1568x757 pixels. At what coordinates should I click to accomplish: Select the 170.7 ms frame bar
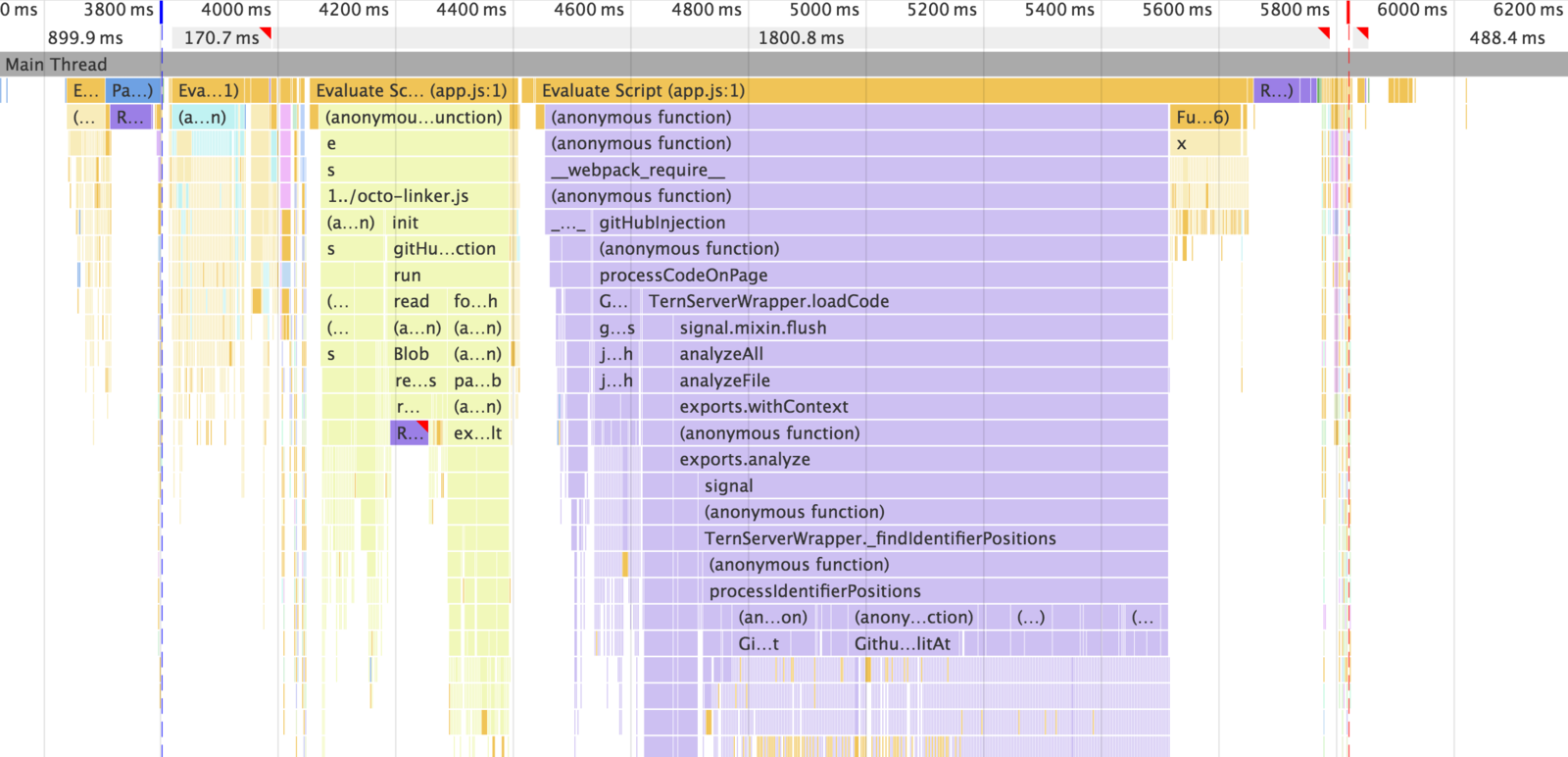(x=221, y=38)
